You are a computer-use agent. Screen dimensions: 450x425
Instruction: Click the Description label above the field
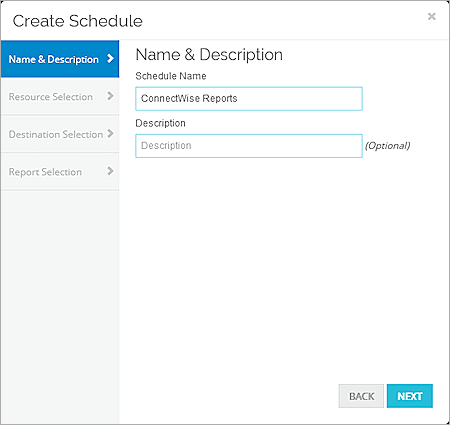click(160, 123)
